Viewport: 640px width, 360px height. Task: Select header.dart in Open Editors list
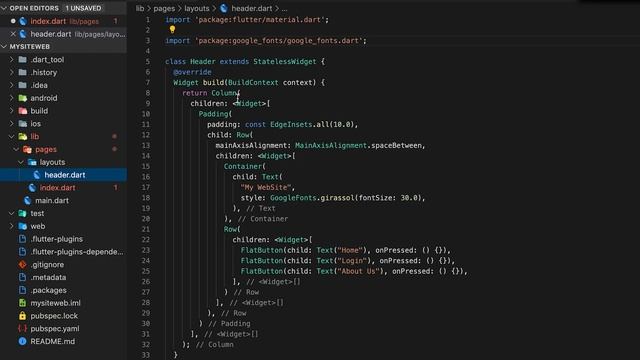click(x=63, y=34)
